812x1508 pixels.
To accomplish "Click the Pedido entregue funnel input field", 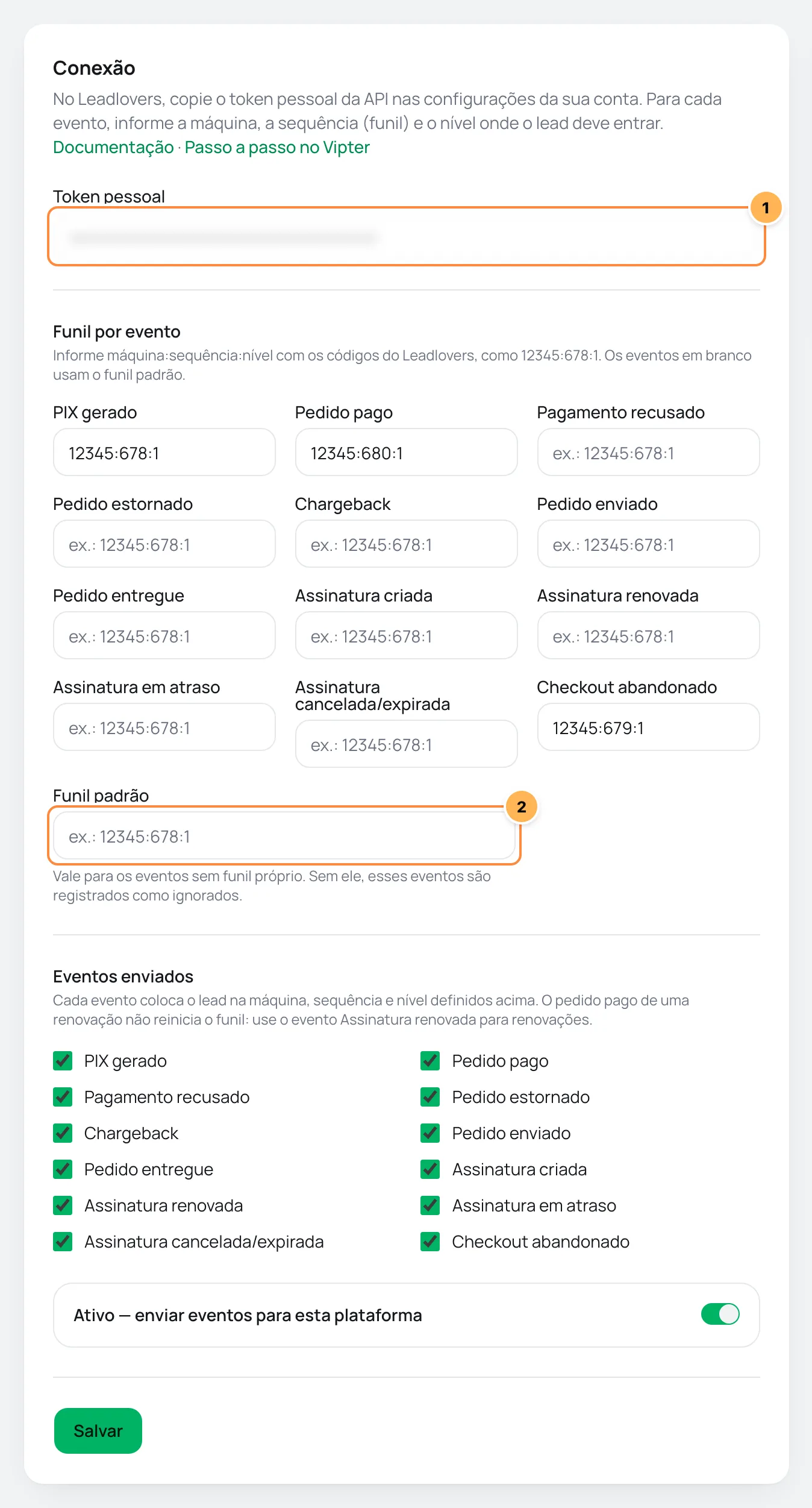I will click(164, 635).
